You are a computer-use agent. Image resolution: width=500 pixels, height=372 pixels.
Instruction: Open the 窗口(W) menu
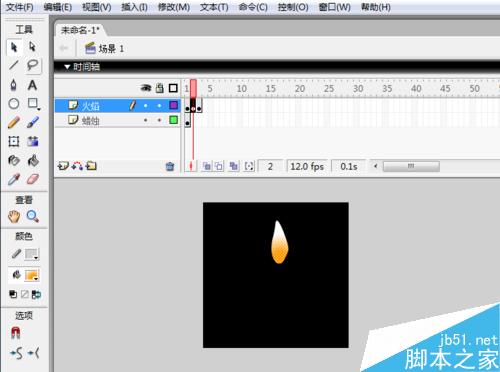(x=334, y=7)
